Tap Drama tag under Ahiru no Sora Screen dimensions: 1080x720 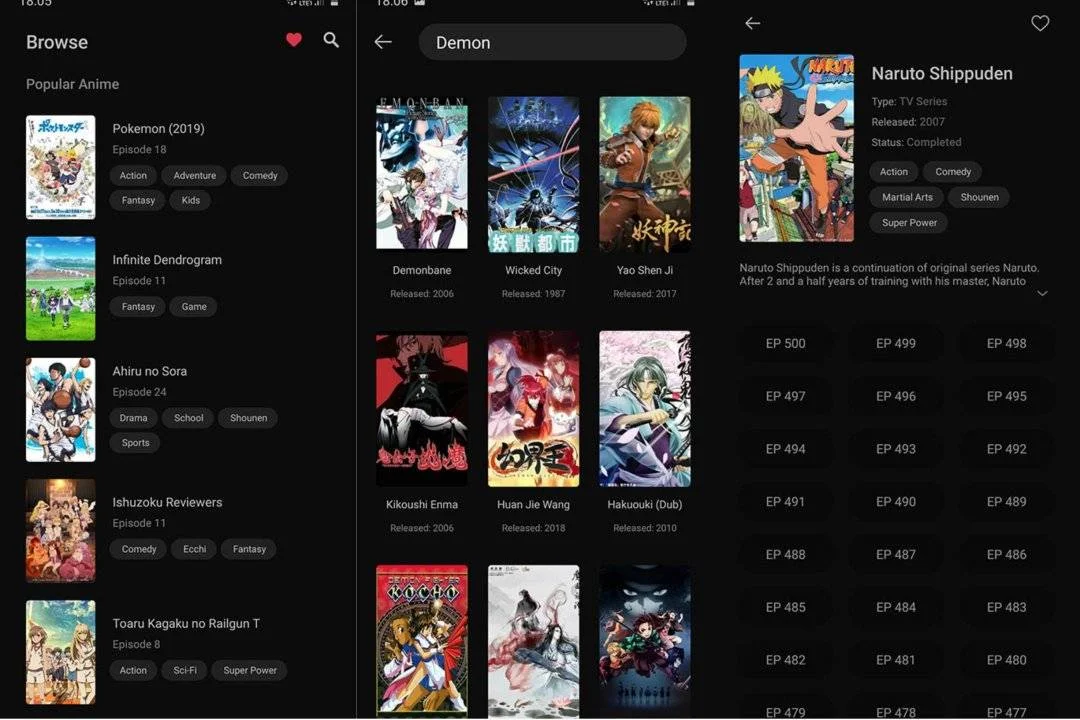(x=133, y=418)
